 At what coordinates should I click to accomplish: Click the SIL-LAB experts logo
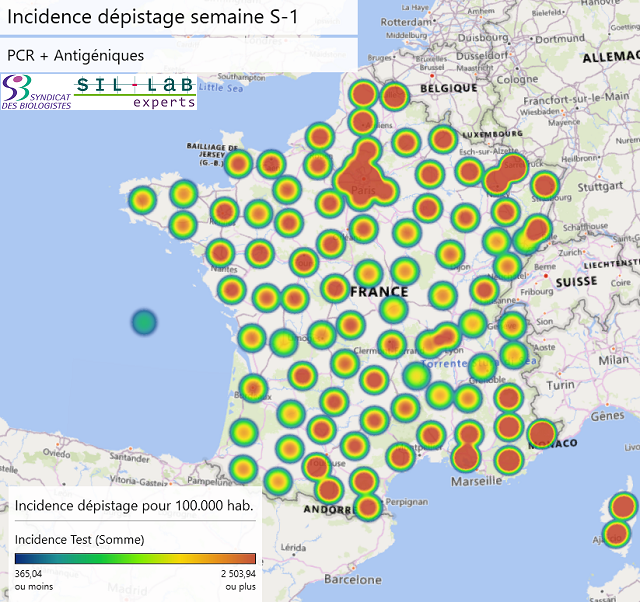(135, 91)
